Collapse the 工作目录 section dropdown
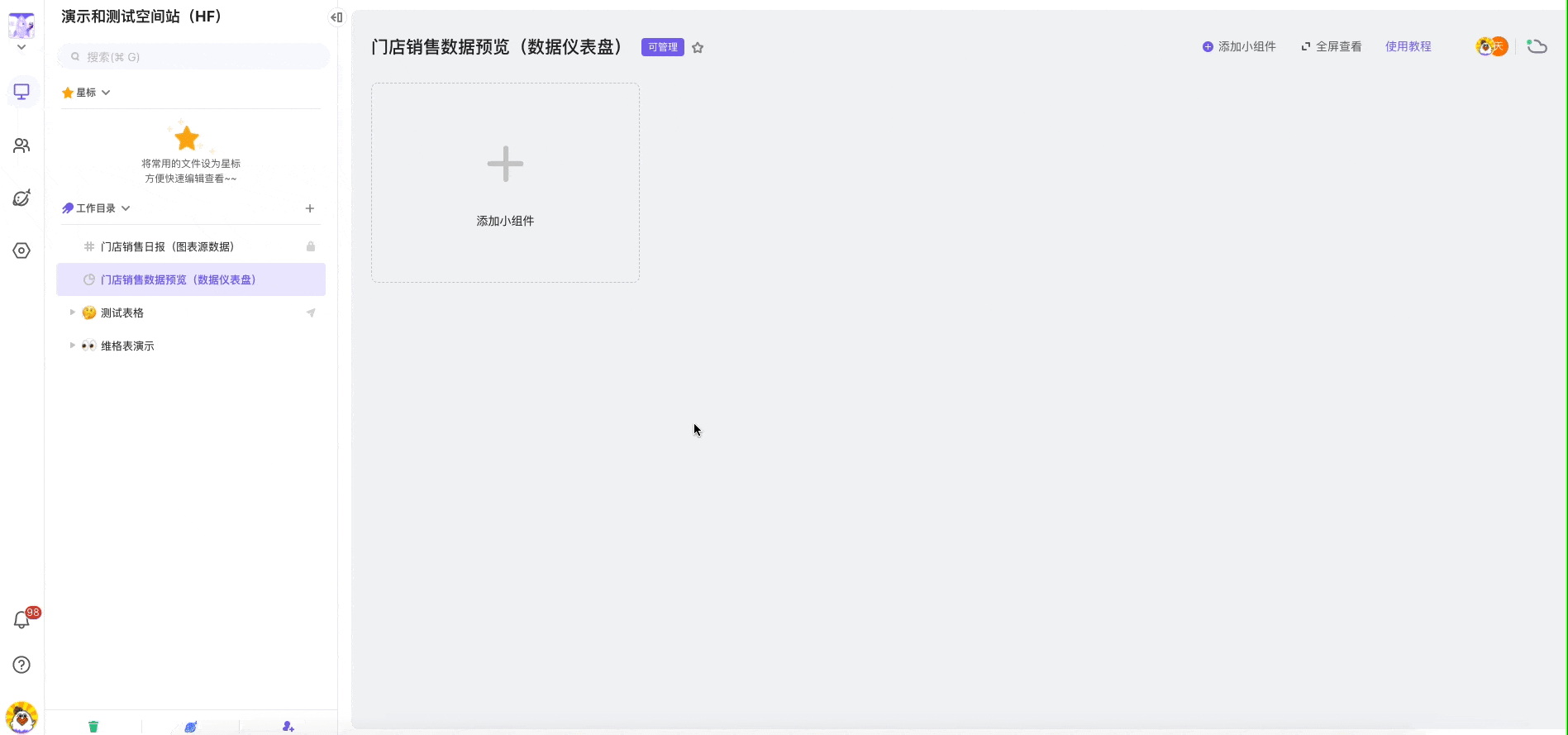 click(x=126, y=208)
